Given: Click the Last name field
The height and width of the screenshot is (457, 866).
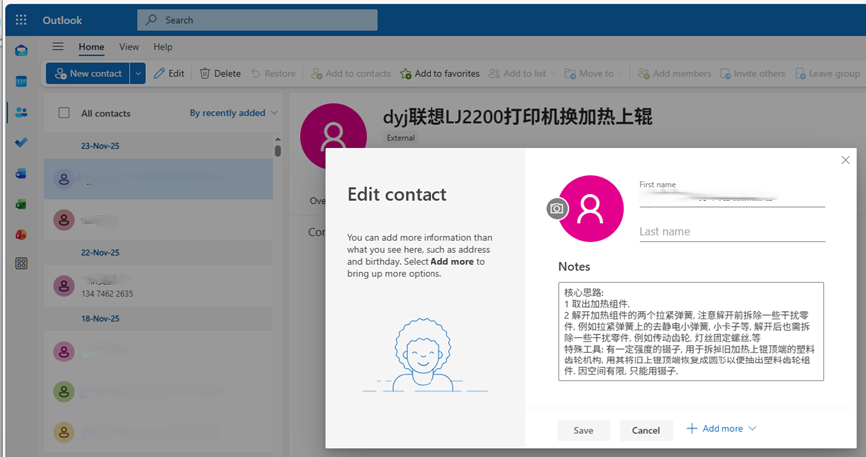Looking at the screenshot, I should pyautogui.click(x=732, y=232).
